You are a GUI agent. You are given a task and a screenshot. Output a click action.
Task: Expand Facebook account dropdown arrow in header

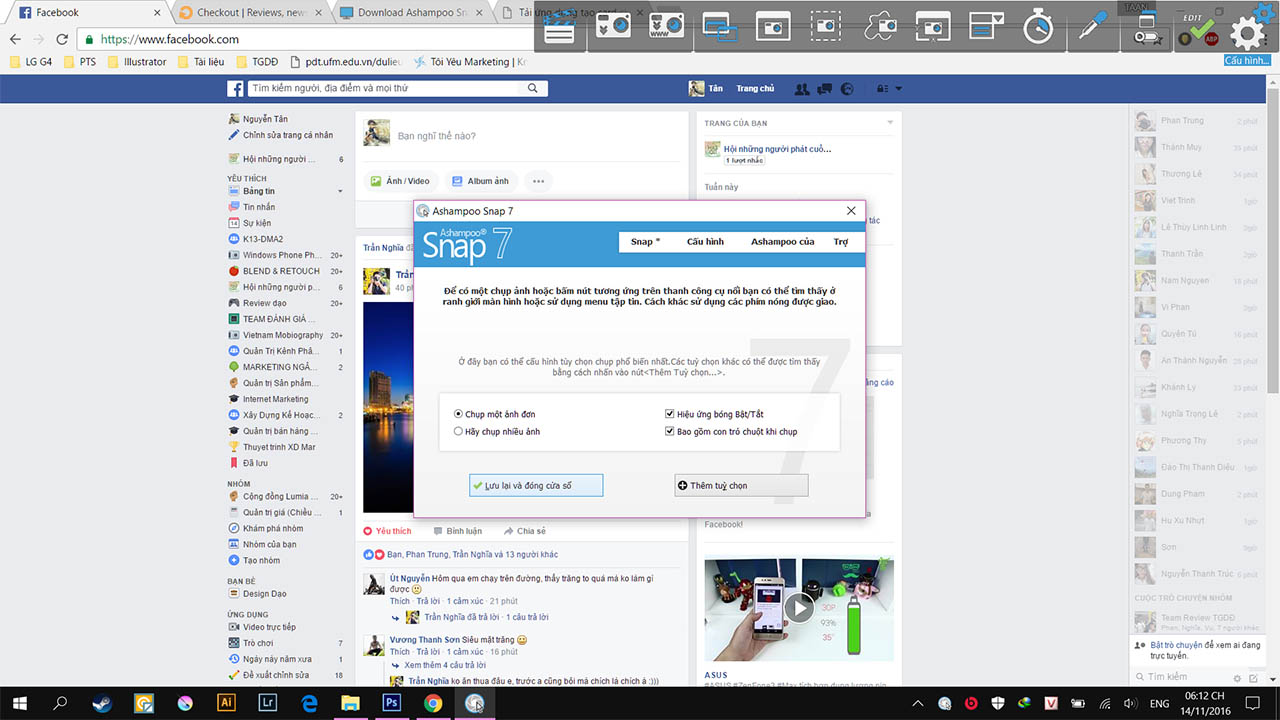click(898, 89)
